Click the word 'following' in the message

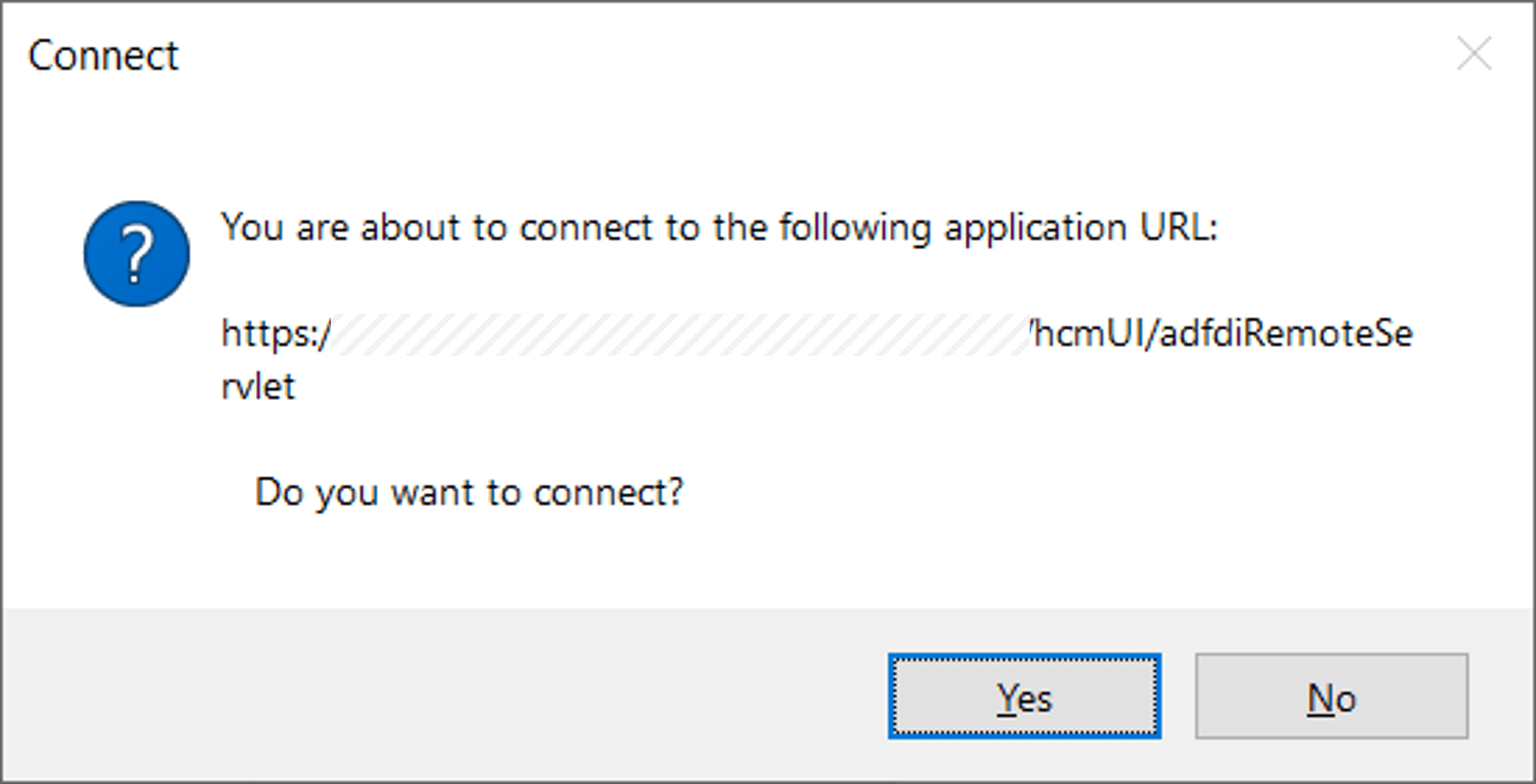pos(855,228)
